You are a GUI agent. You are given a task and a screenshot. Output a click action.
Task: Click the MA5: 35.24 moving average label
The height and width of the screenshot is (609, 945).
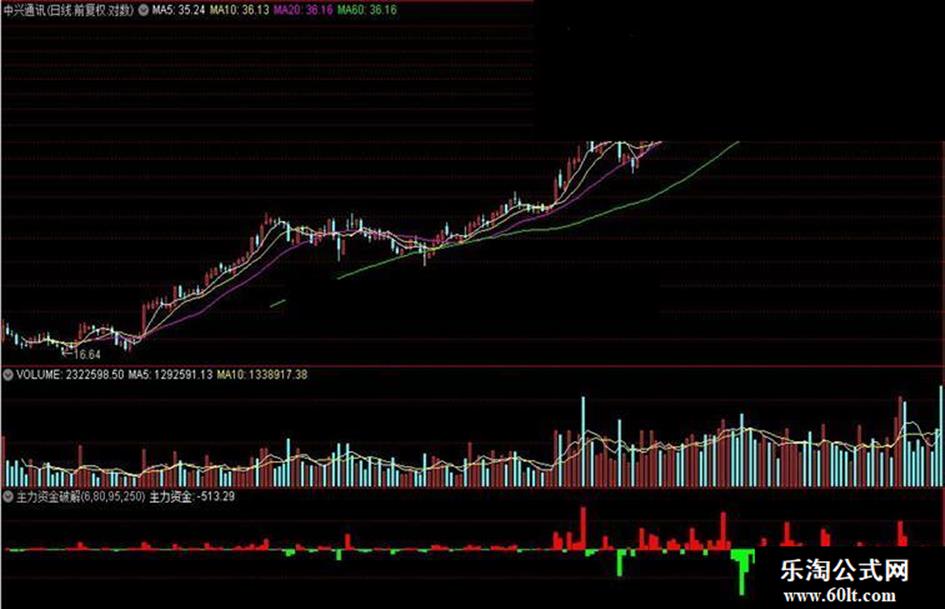pyautogui.click(x=178, y=10)
